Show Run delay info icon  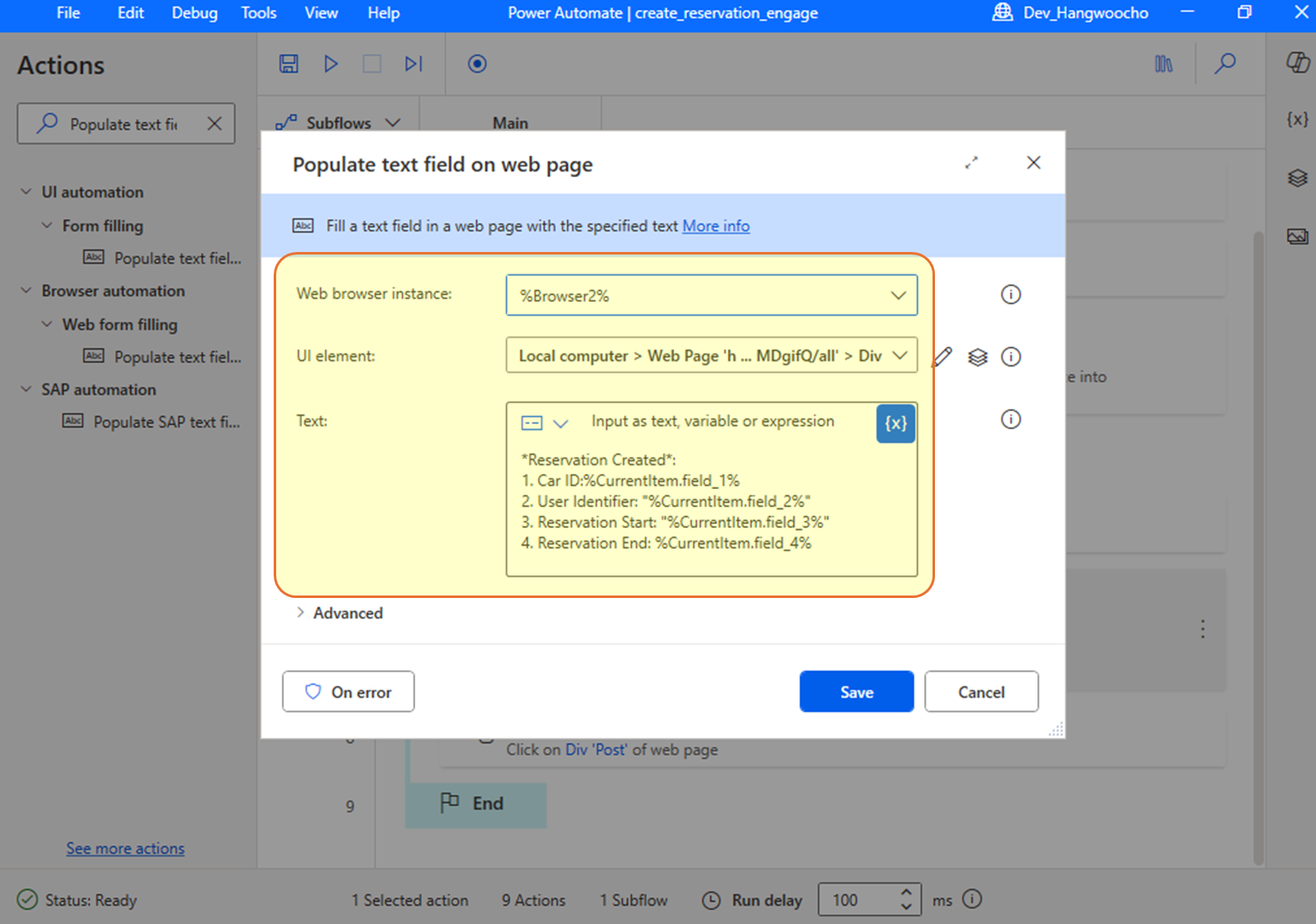[x=972, y=899]
